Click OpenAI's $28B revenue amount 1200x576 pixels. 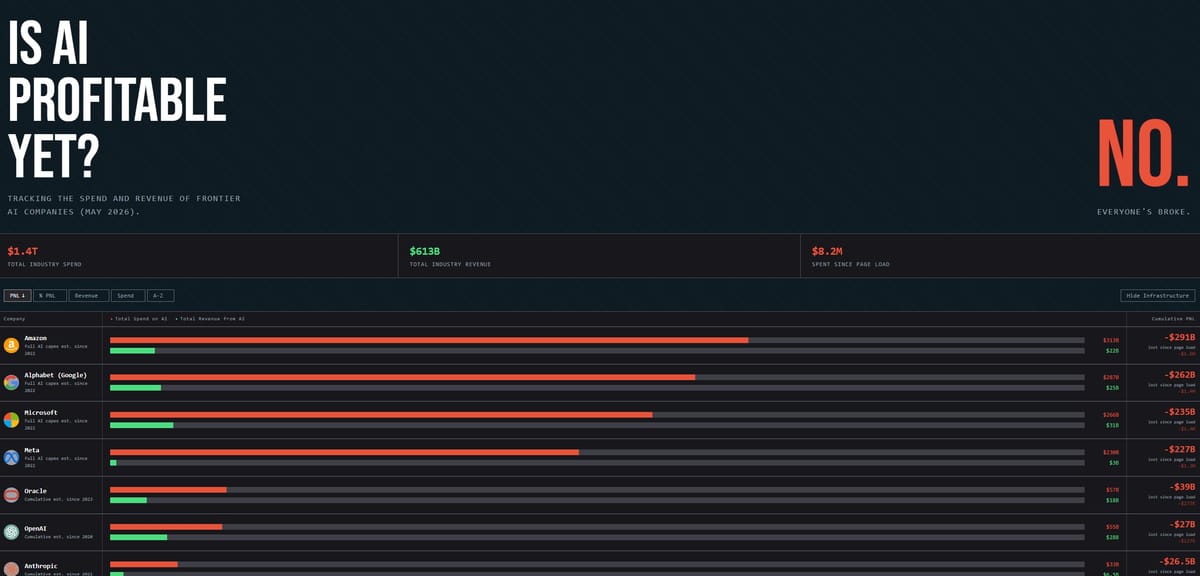pos(1112,537)
